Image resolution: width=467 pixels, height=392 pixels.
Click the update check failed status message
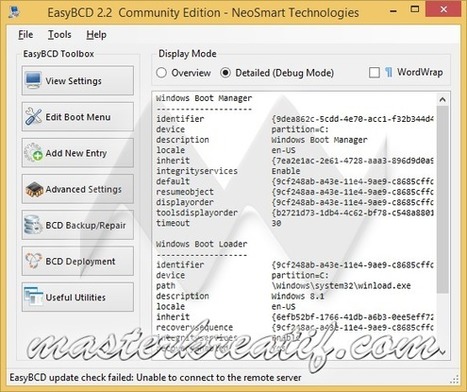tap(155, 378)
